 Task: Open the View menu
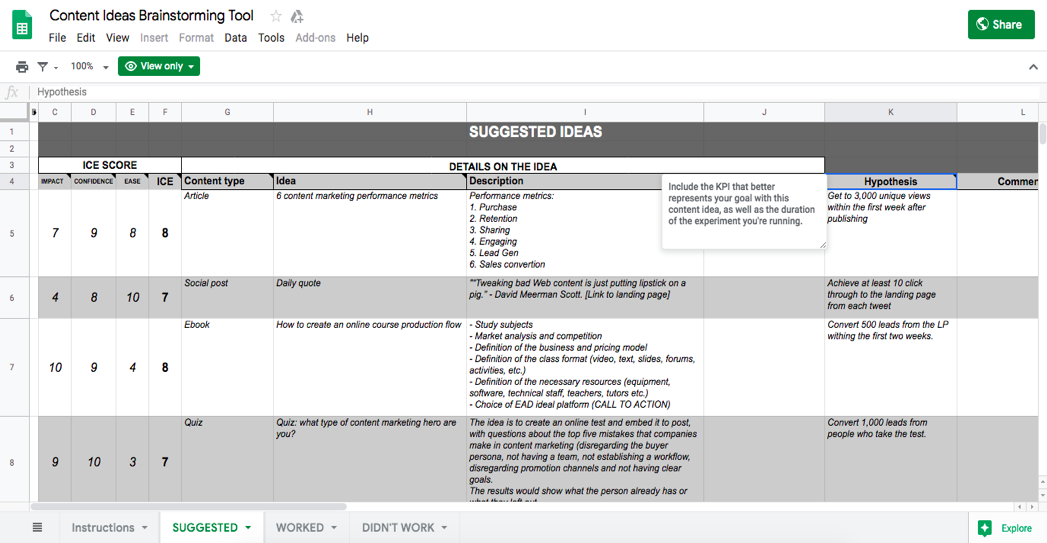[x=118, y=38]
